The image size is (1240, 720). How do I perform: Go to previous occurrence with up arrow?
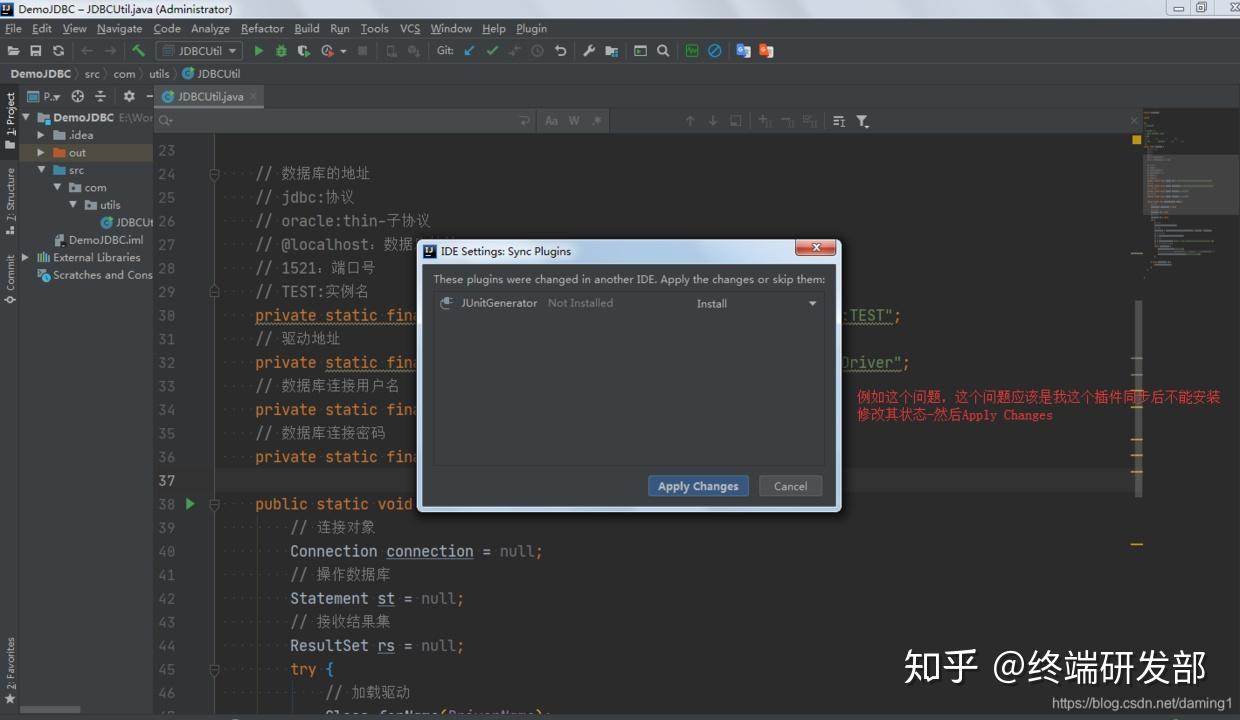[690, 121]
